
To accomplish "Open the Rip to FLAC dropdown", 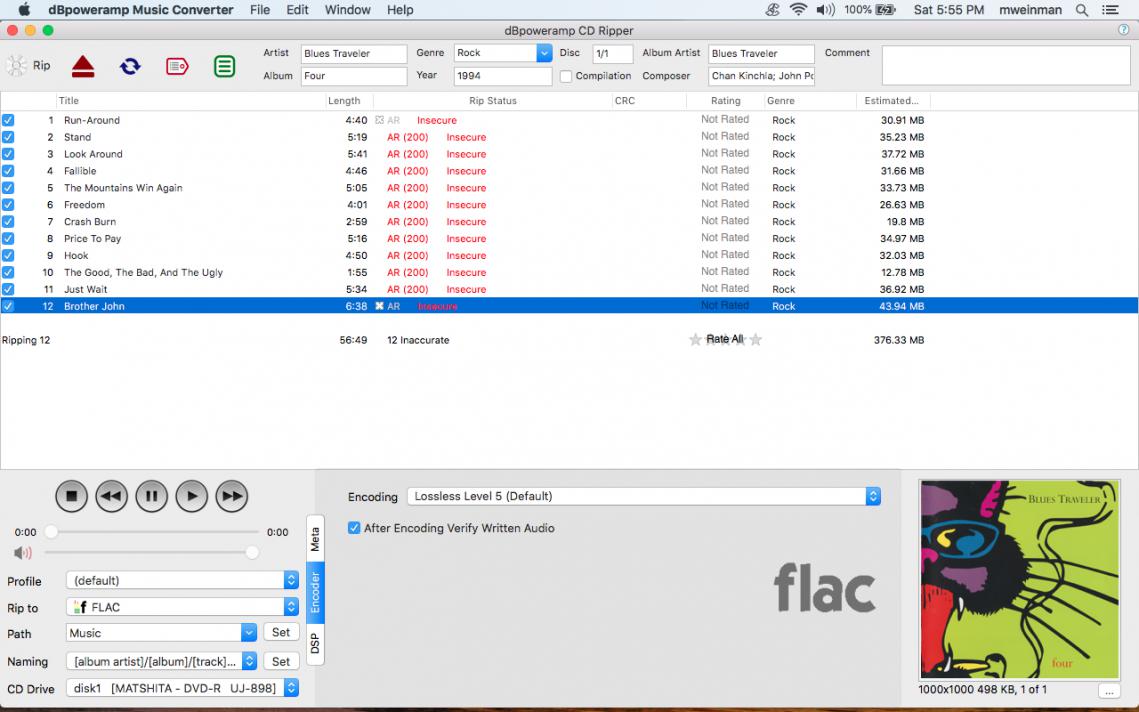I will (x=291, y=607).
